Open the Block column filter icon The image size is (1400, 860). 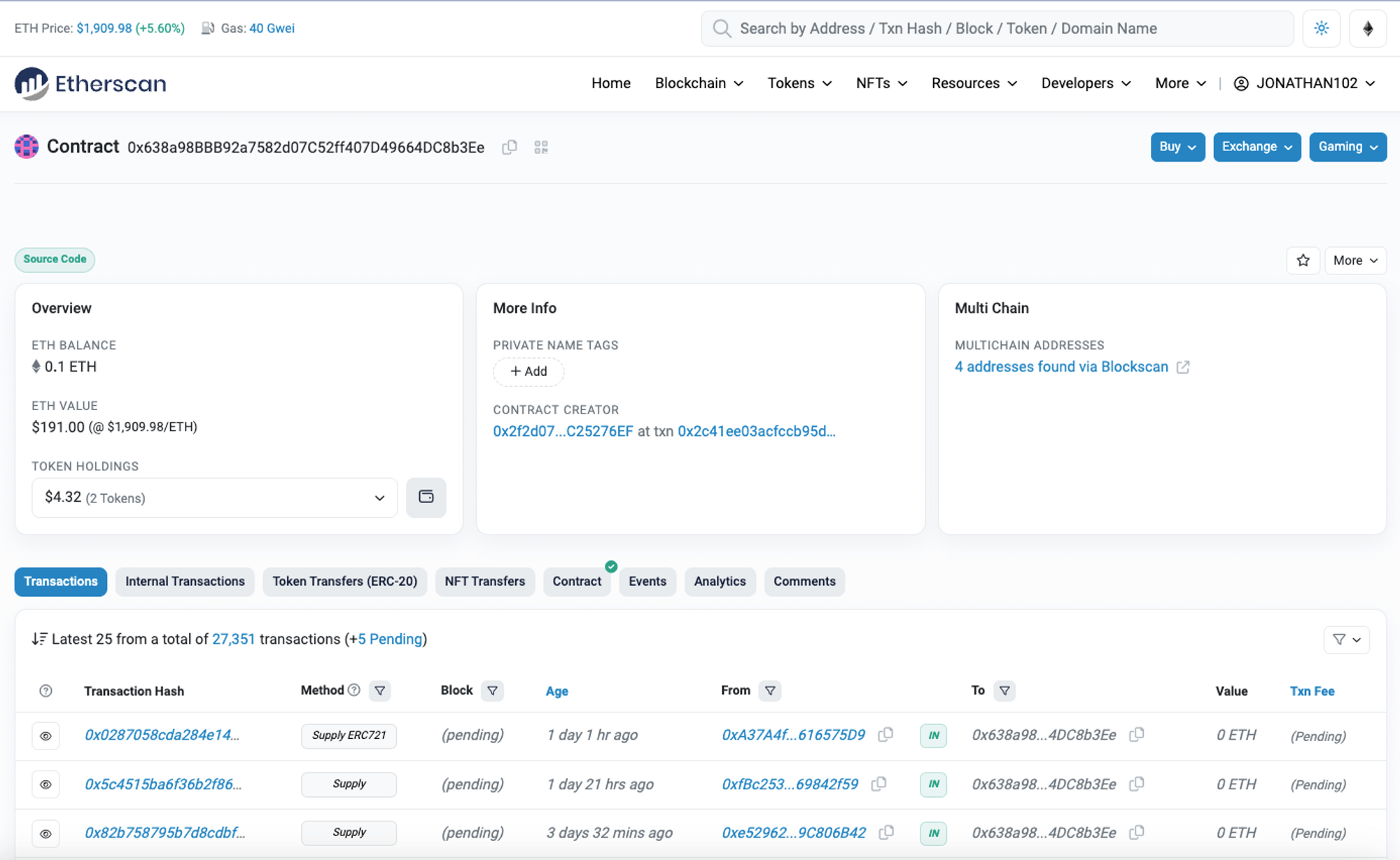[x=493, y=691]
